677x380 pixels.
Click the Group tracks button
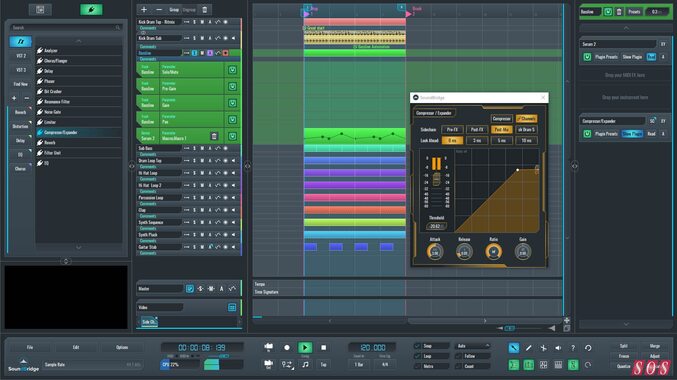[174, 10]
